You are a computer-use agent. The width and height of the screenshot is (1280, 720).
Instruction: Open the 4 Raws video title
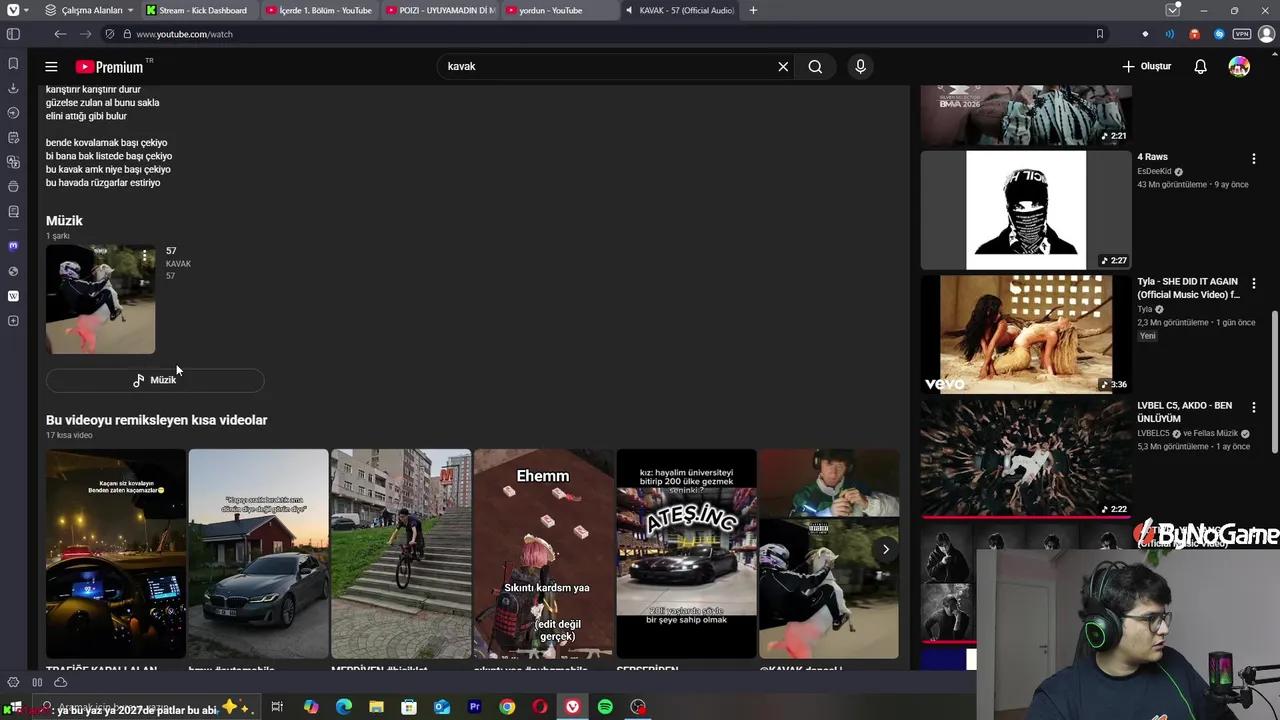1152,157
